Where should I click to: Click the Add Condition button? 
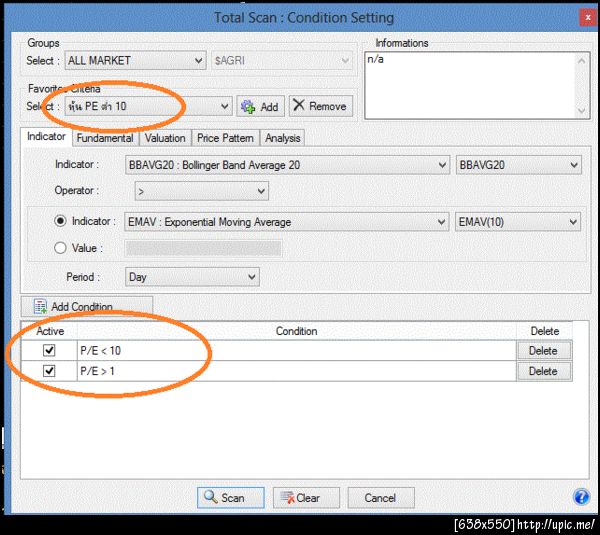point(87,307)
